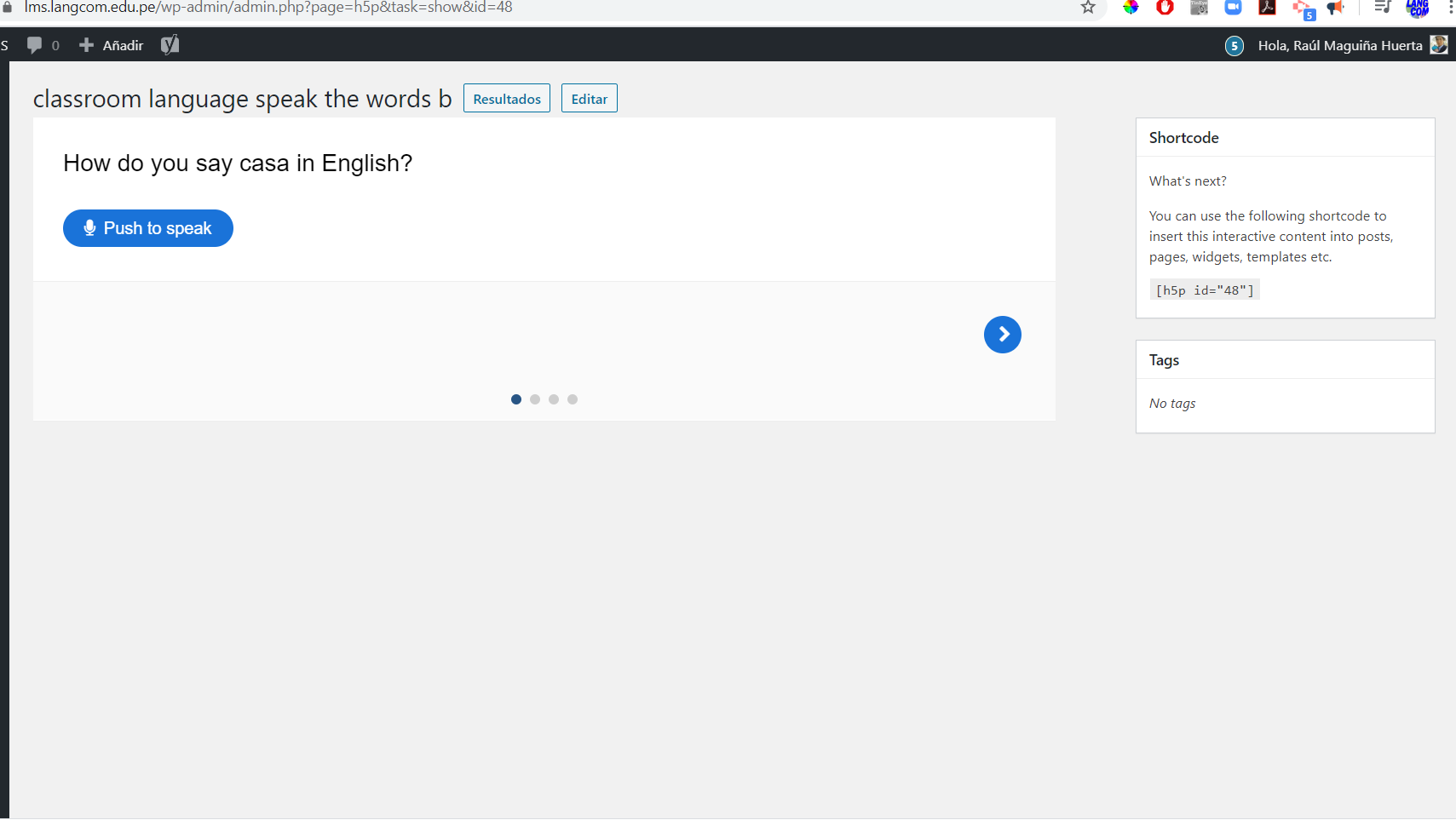Open the Adobe Acrobat extension
The height and width of the screenshot is (820, 1456).
[x=1267, y=8]
